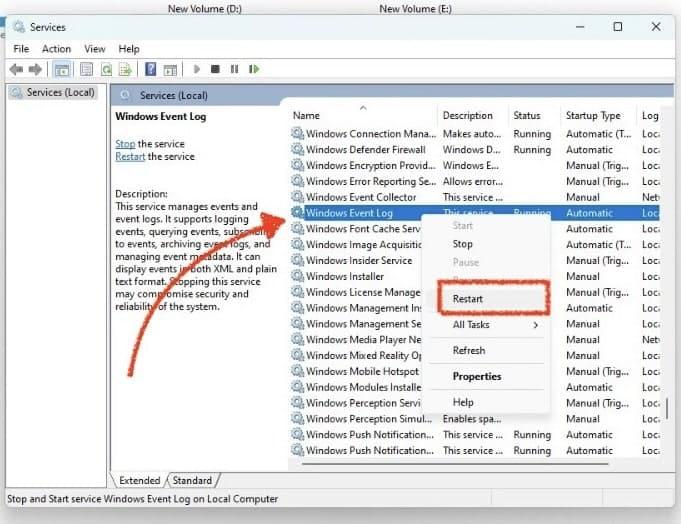Open the Help question-mark toolbar icon
Viewport: 681px width, 524px height.
coord(150,69)
